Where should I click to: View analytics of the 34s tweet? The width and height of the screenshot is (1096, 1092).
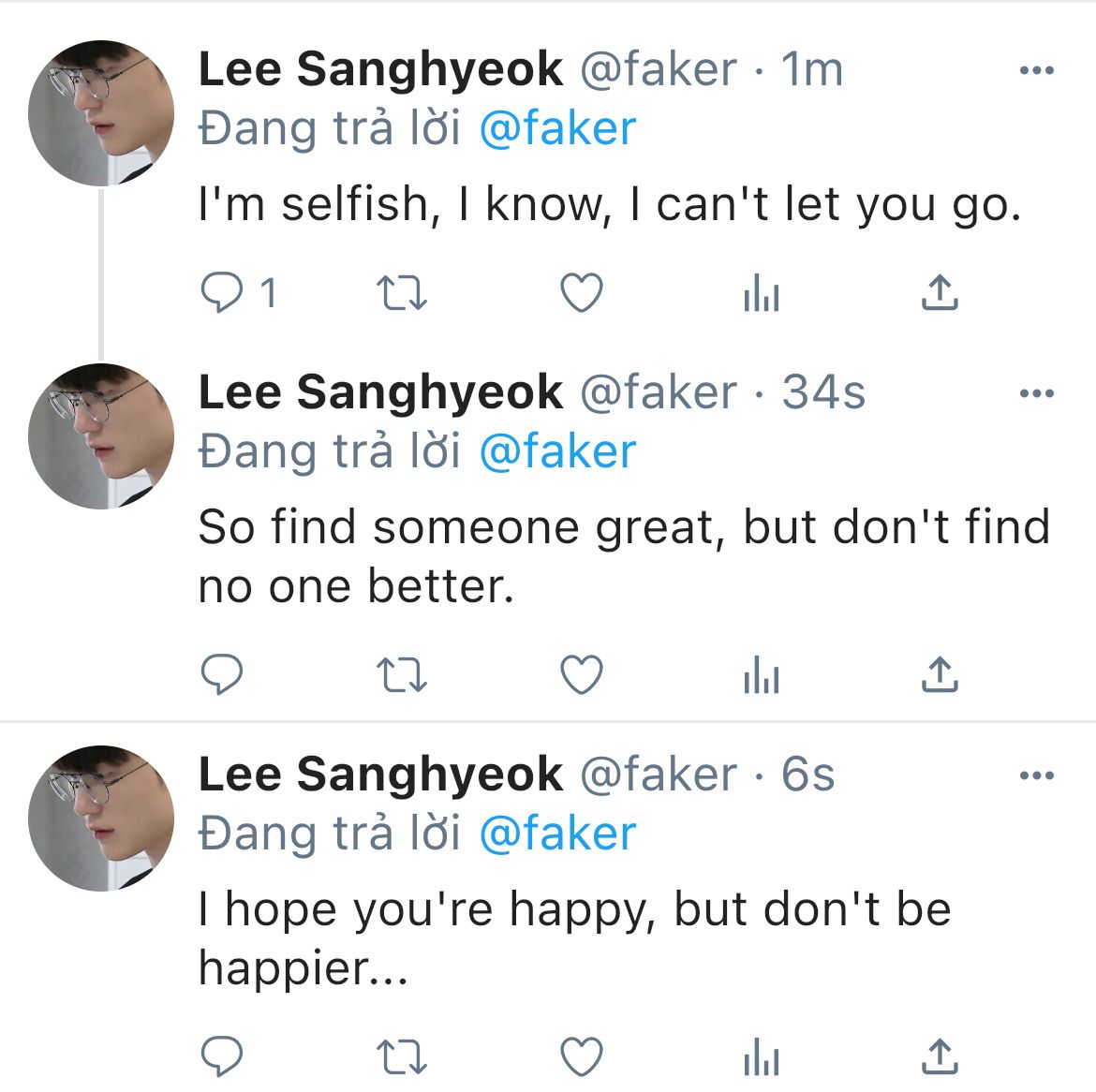coord(762,674)
